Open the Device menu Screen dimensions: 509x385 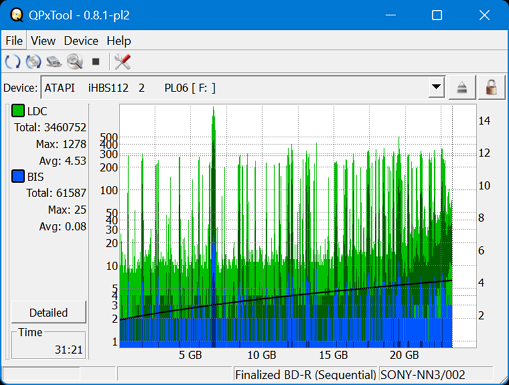pos(81,41)
